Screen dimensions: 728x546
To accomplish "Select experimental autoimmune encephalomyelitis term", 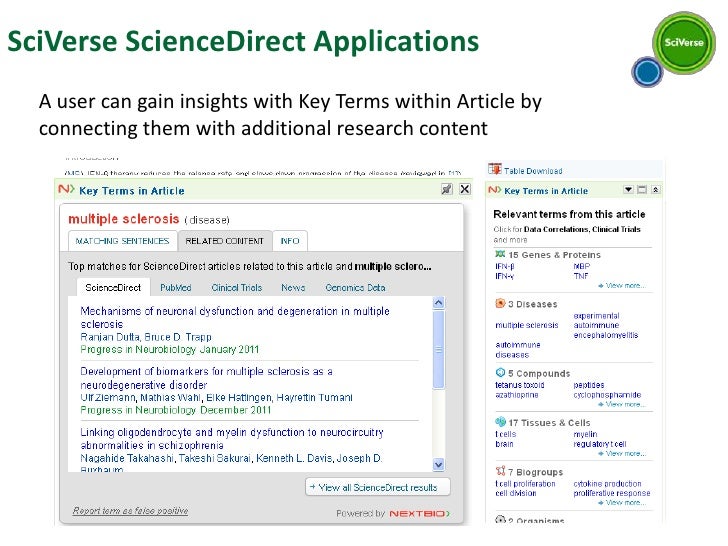I will (x=606, y=325).
